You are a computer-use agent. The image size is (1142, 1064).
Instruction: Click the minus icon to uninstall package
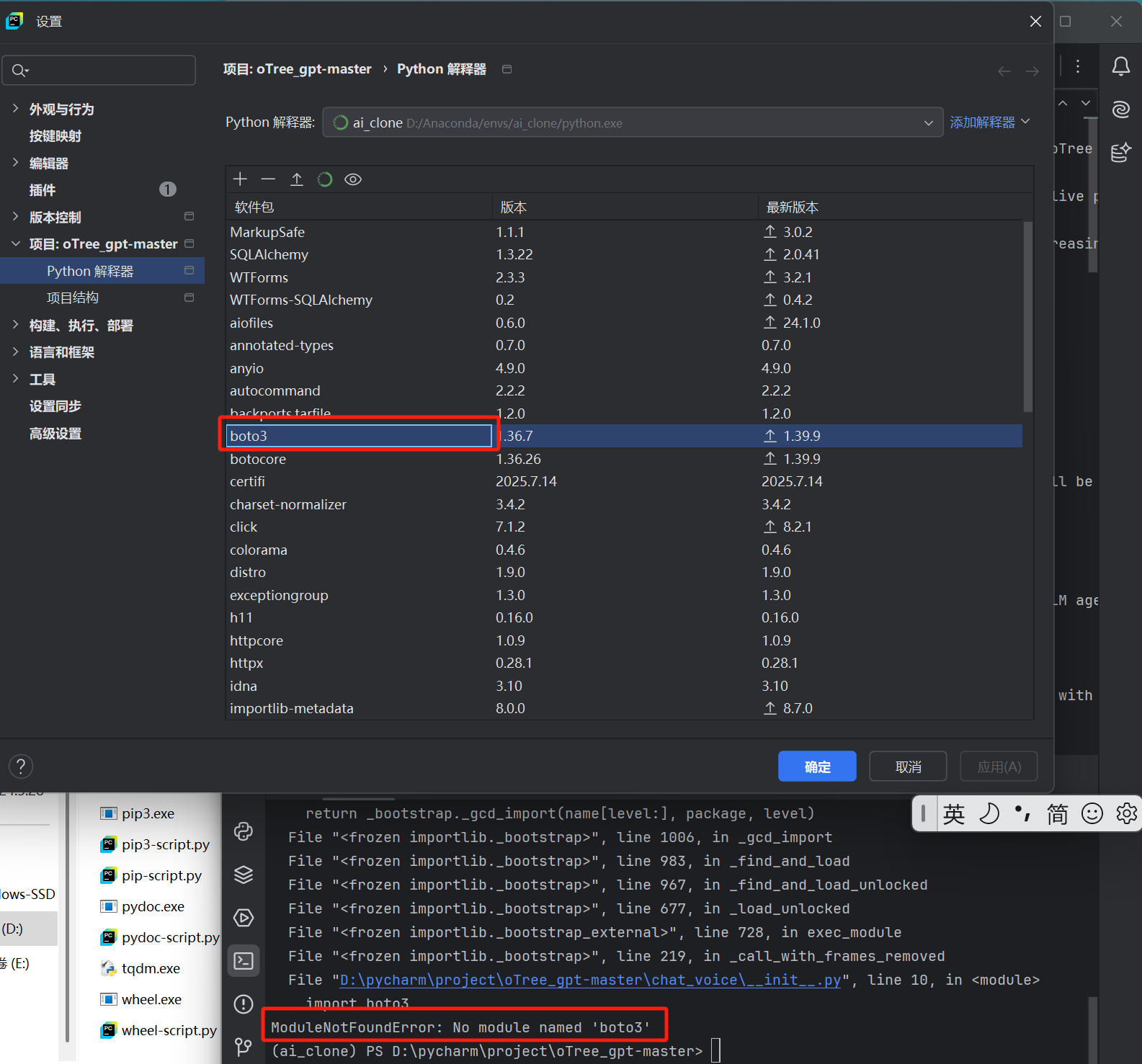pos(268,179)
